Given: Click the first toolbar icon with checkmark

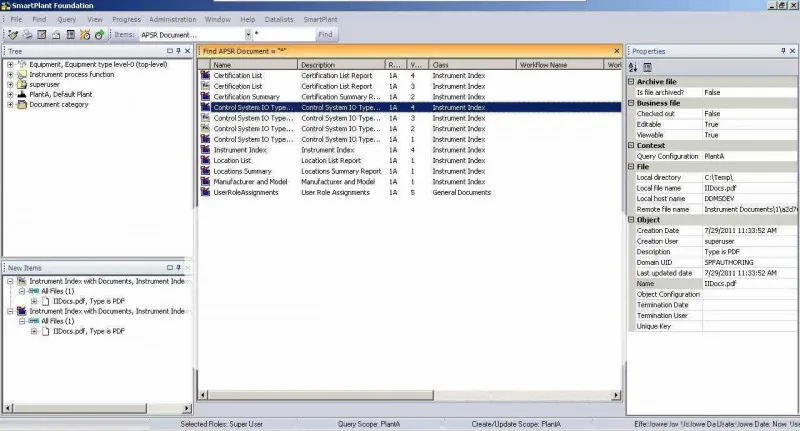Looking at the screenshot, I should point(13,35).
